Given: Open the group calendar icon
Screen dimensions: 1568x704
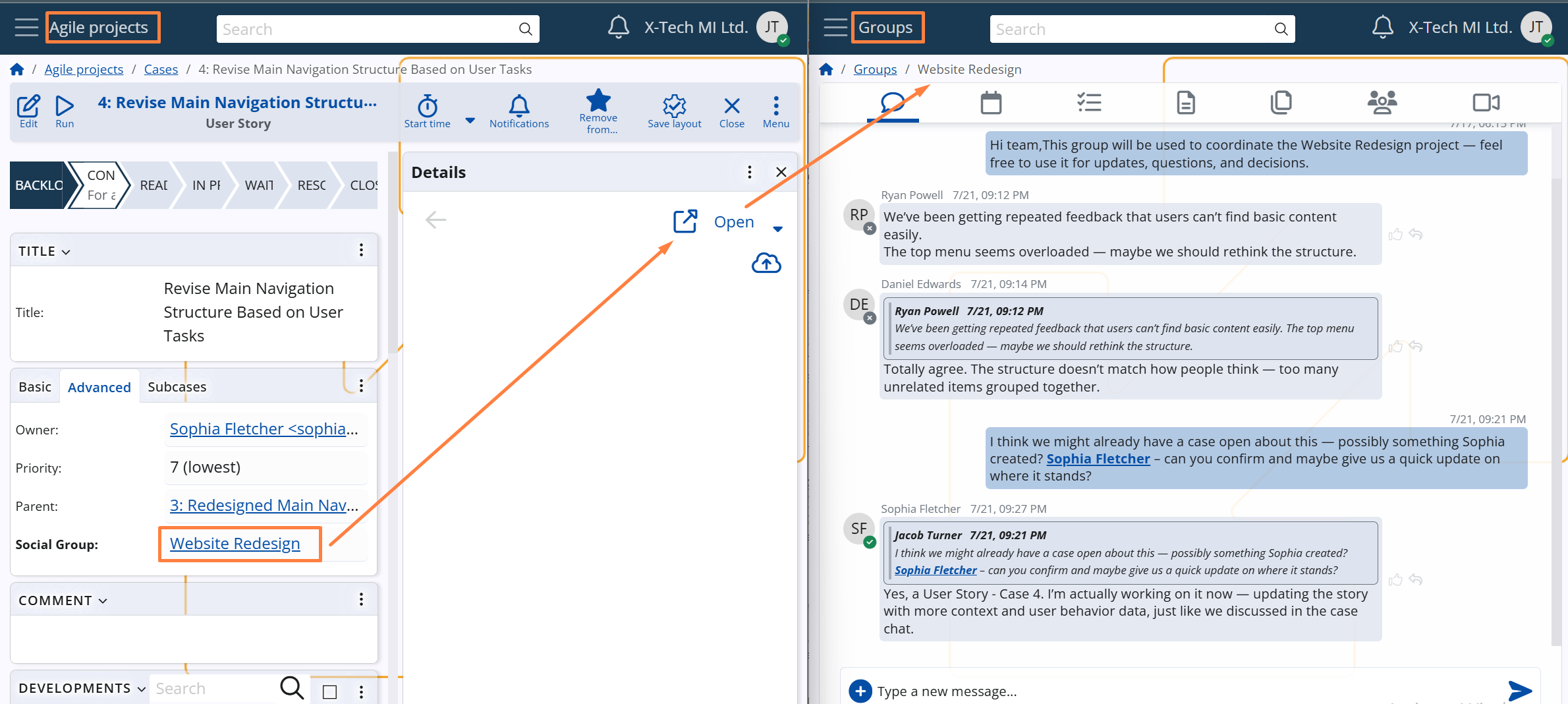Looking at the screenshot, I should point(991,103).
